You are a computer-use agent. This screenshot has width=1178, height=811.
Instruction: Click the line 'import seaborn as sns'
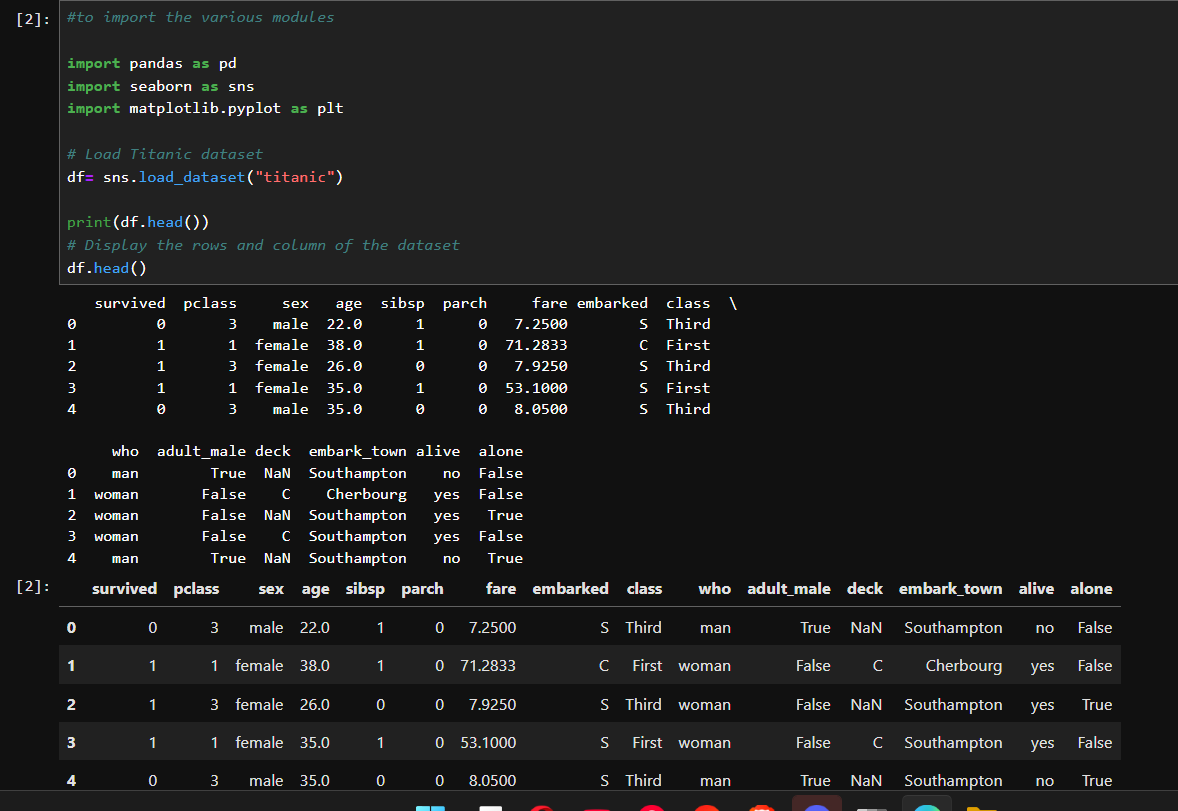click(161, 86)
